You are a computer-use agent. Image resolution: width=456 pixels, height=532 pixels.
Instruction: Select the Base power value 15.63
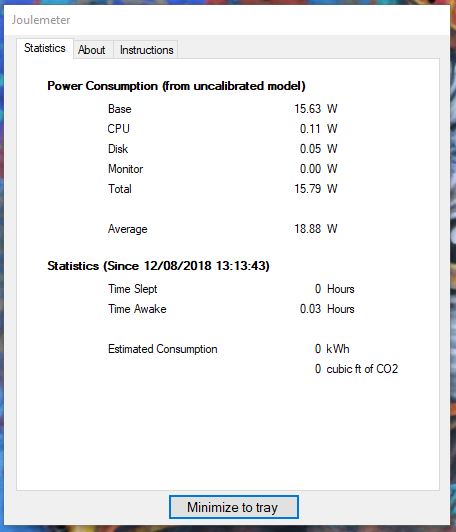pyautogui.click(x=307, y=109)
